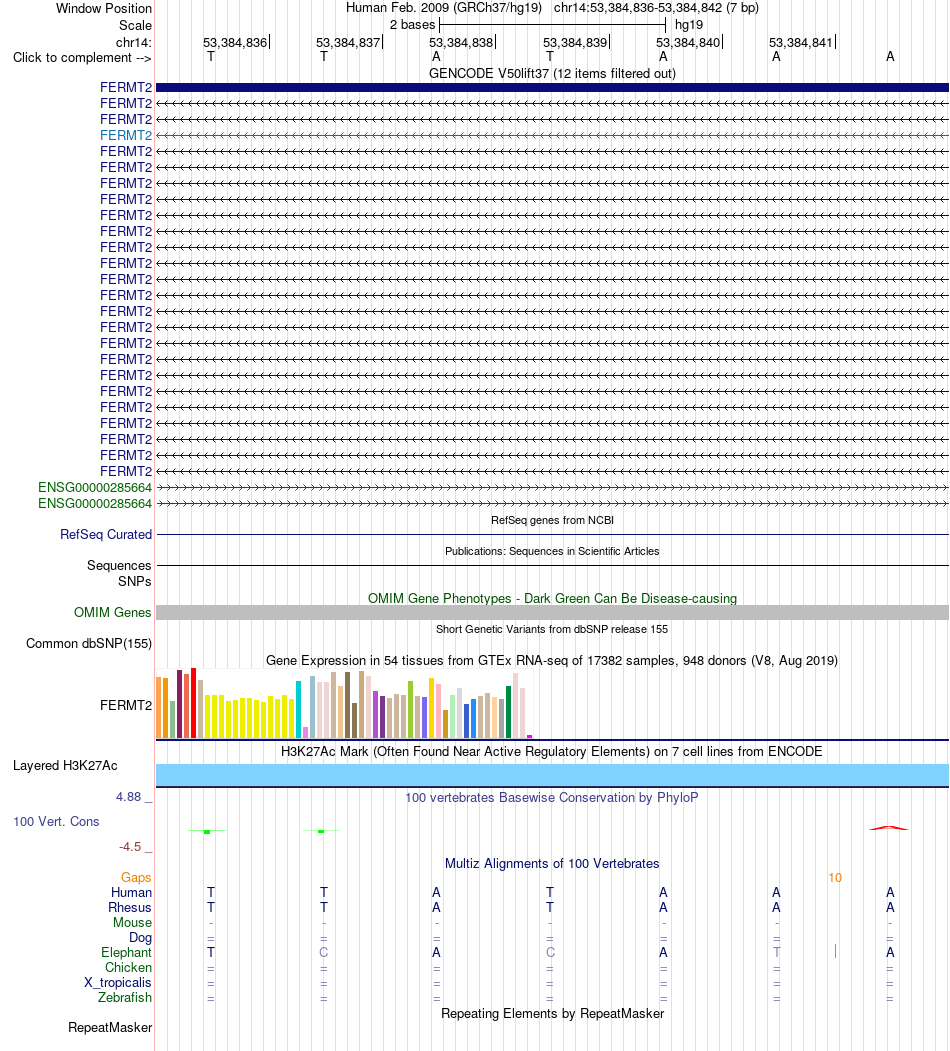Viewport: 950px width, 1051px height.
Task: Click coordinate label 53,384,839
Action: point(575,42)
